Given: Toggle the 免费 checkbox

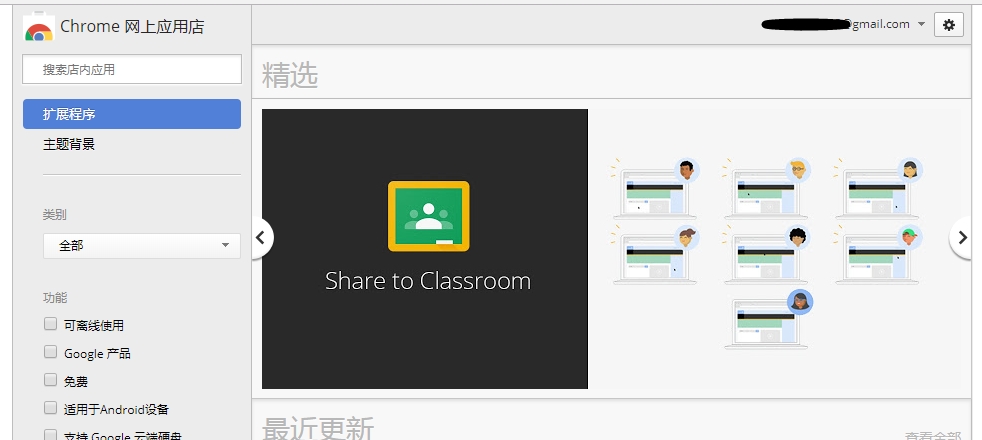Looking at the screenshot, I should coord(50,380).
